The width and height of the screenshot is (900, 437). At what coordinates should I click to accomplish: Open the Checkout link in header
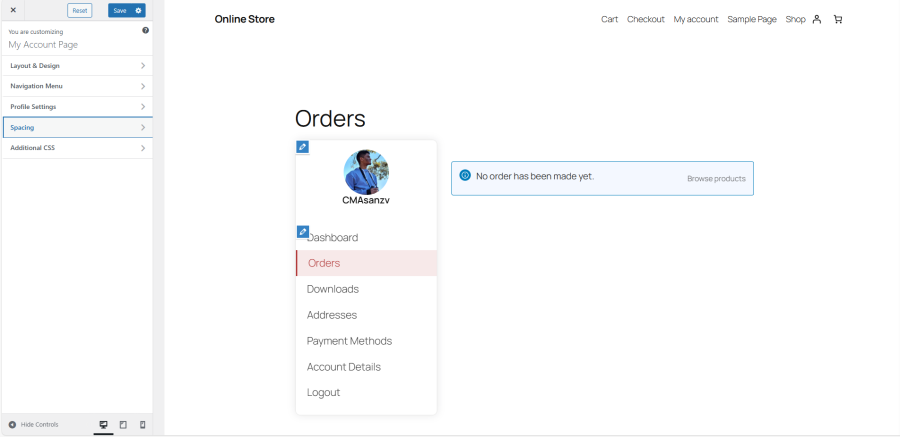pos(646,19)
